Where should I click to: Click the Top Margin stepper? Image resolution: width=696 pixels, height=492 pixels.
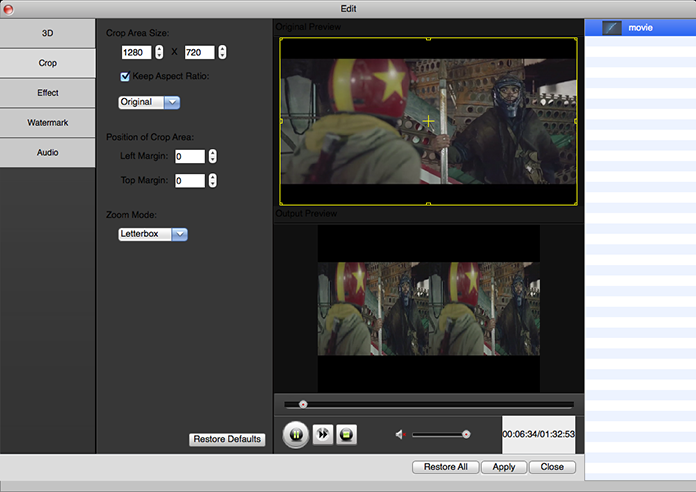pos(213,181)
